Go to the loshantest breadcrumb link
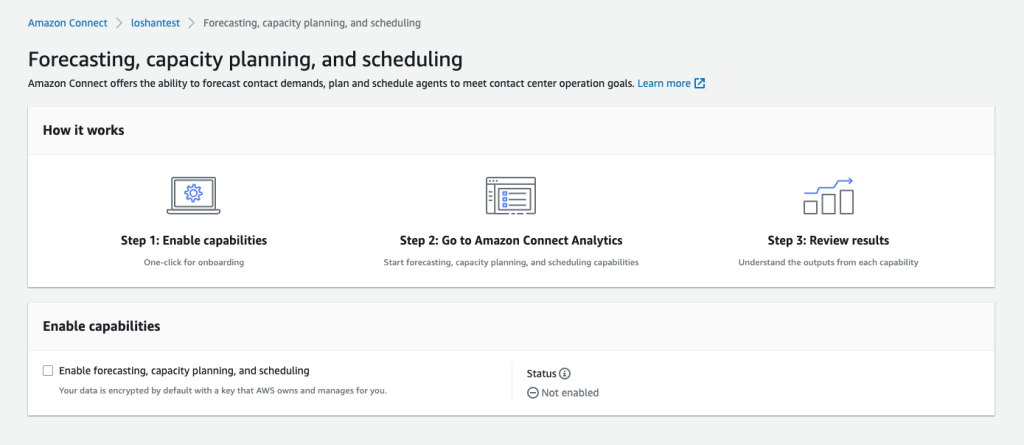 pyautogui.click(x=154, y=22)
